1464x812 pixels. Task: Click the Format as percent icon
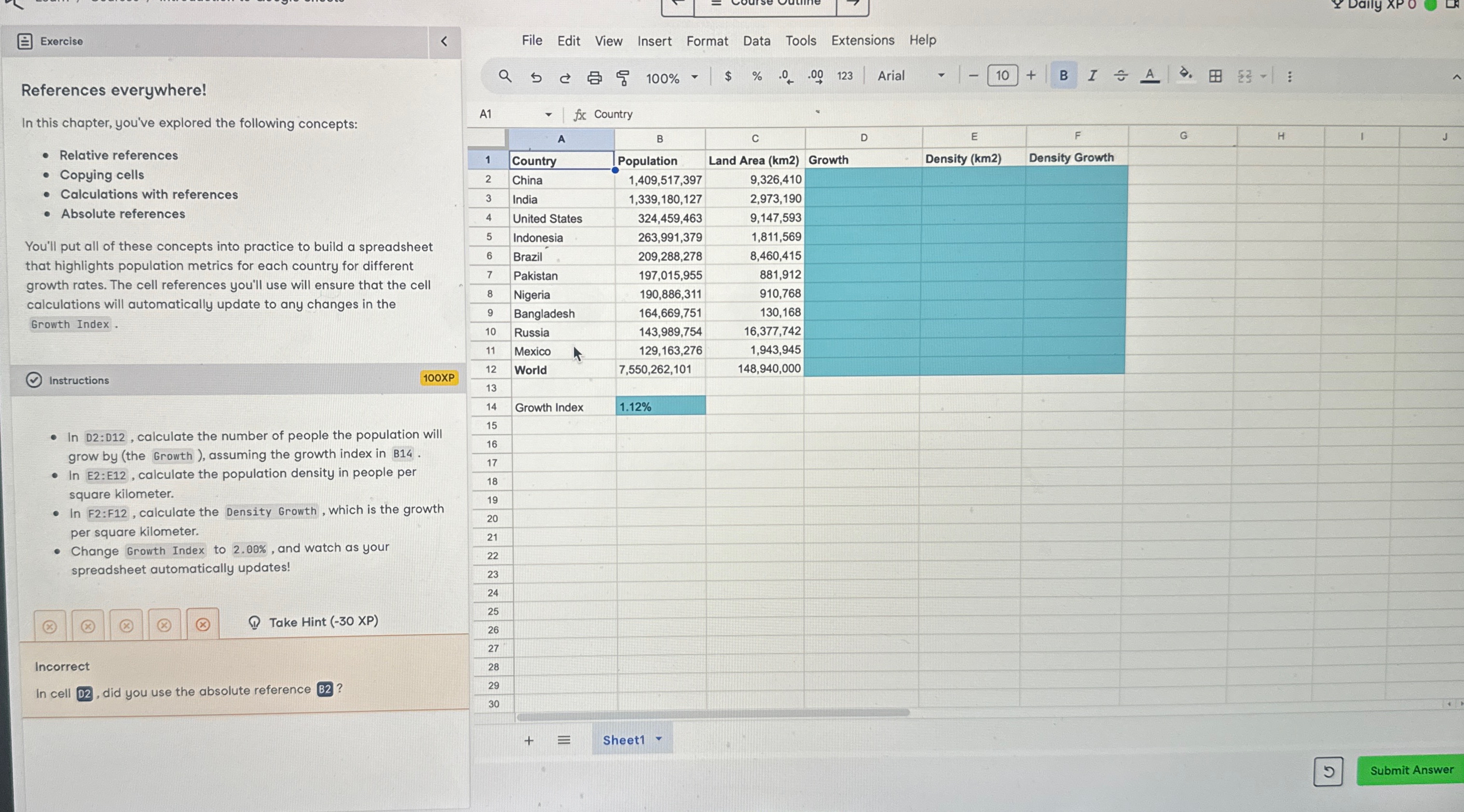point(756,76)
